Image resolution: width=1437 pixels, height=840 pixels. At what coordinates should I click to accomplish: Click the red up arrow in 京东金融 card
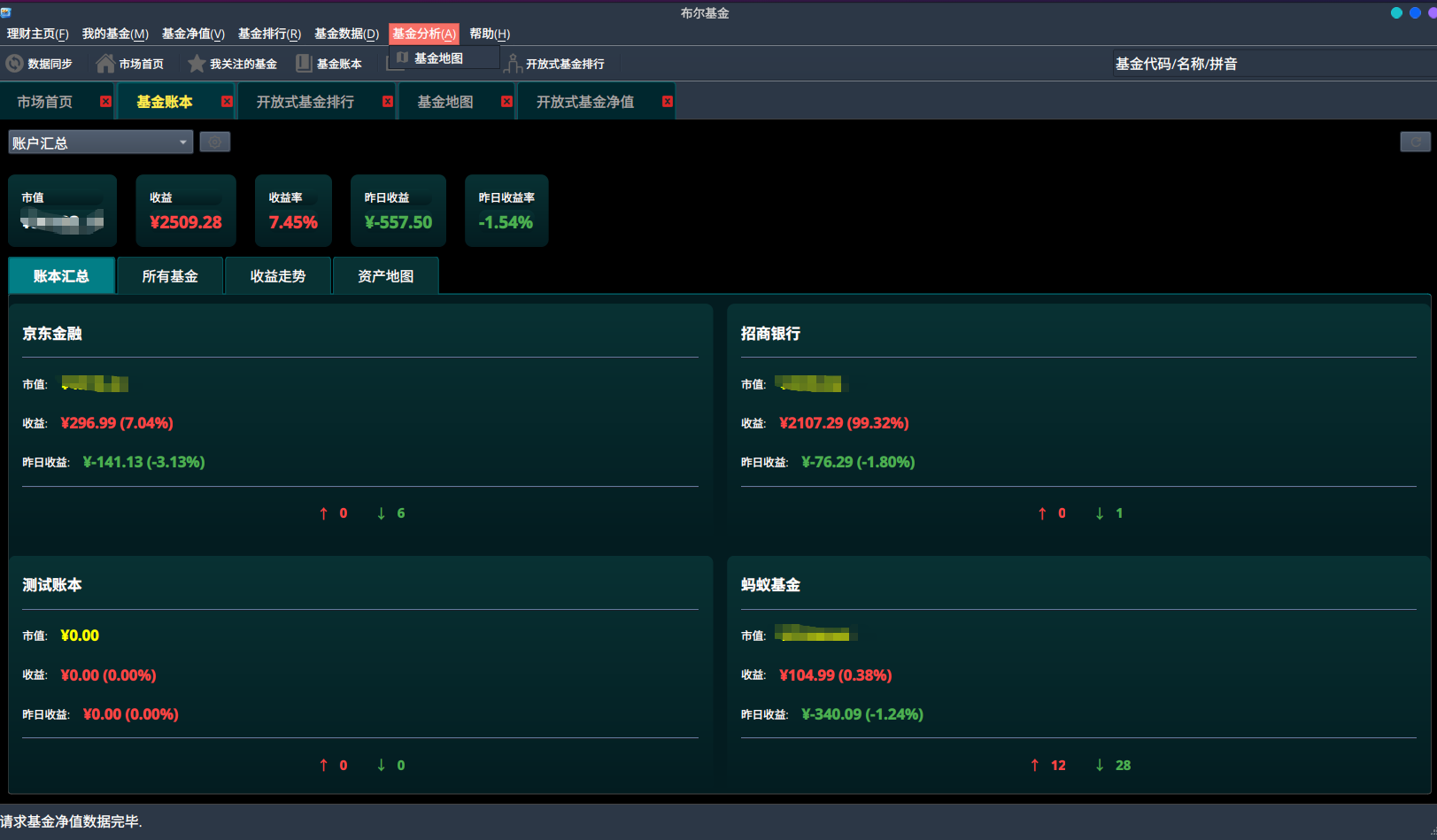tap(324, 513)
